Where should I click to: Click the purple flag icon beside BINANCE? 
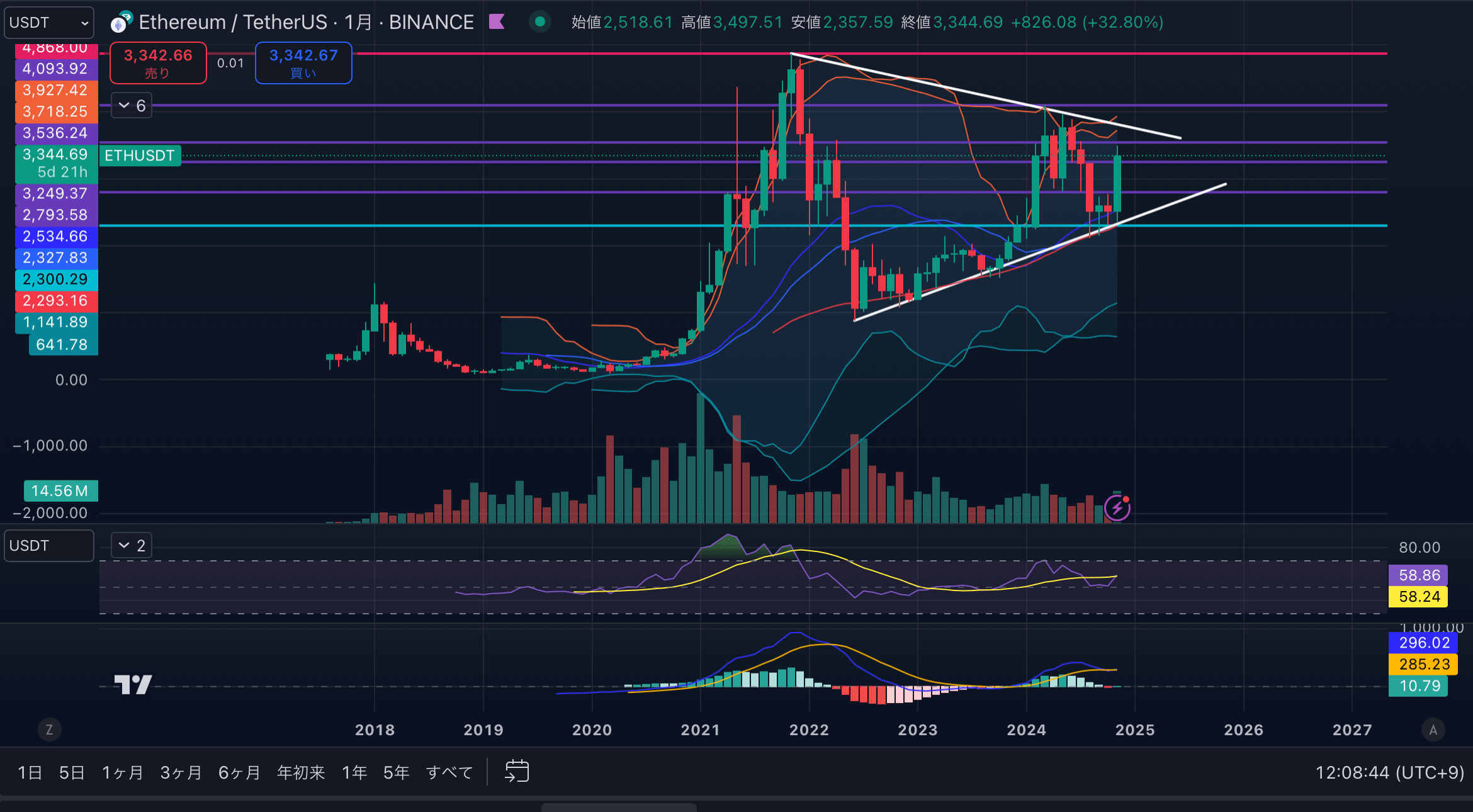[x=497, y=22]
